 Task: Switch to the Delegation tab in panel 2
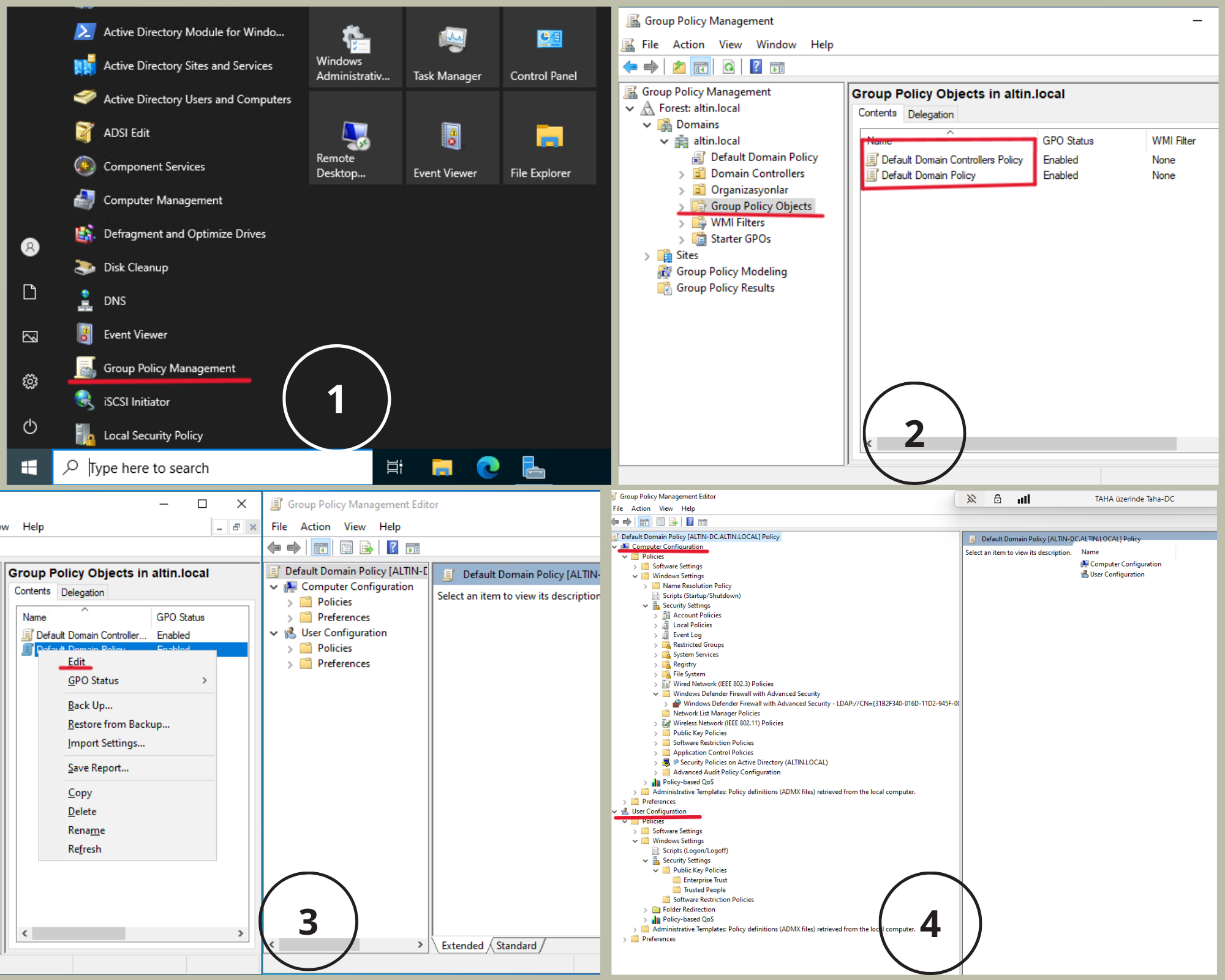930,115
